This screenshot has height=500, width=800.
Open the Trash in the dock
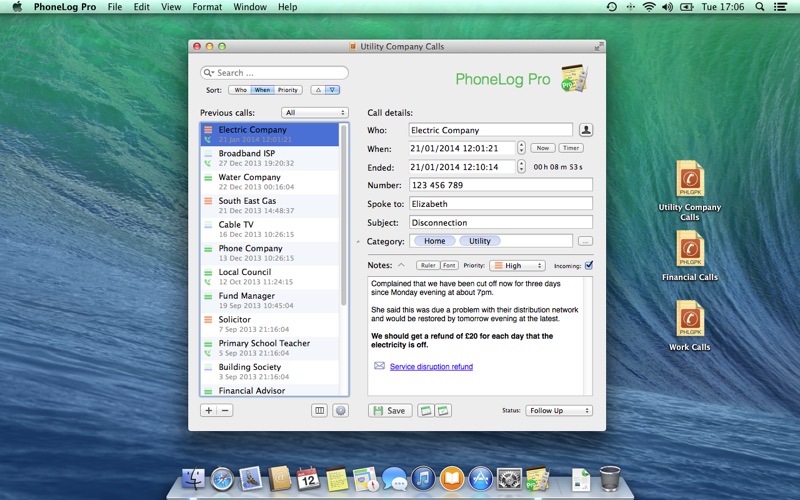click(610, 478)
